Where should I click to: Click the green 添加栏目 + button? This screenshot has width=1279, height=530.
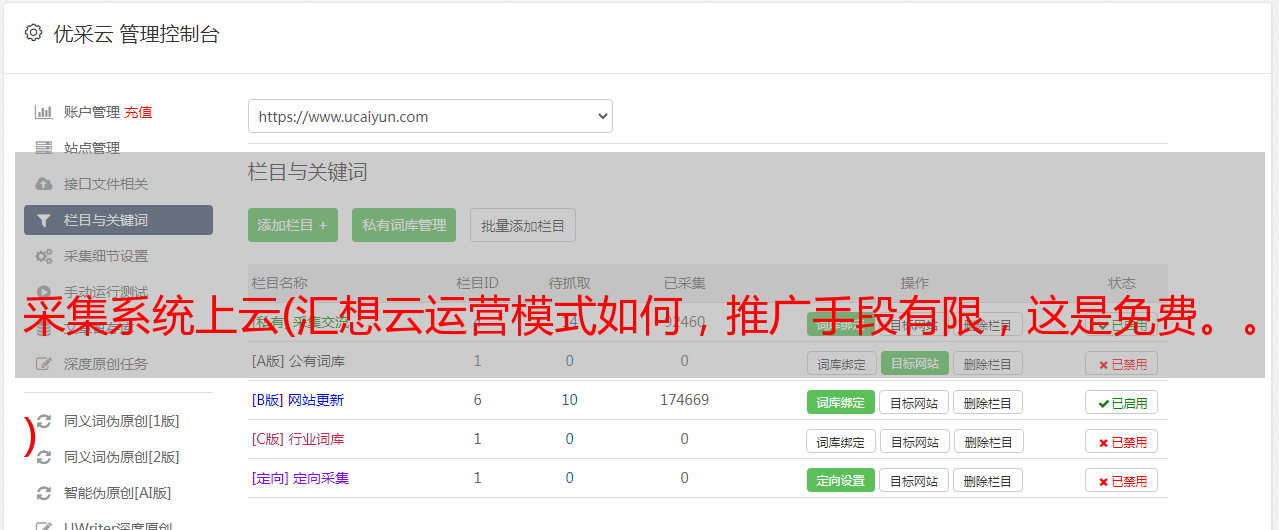click(x=293, y=225)
